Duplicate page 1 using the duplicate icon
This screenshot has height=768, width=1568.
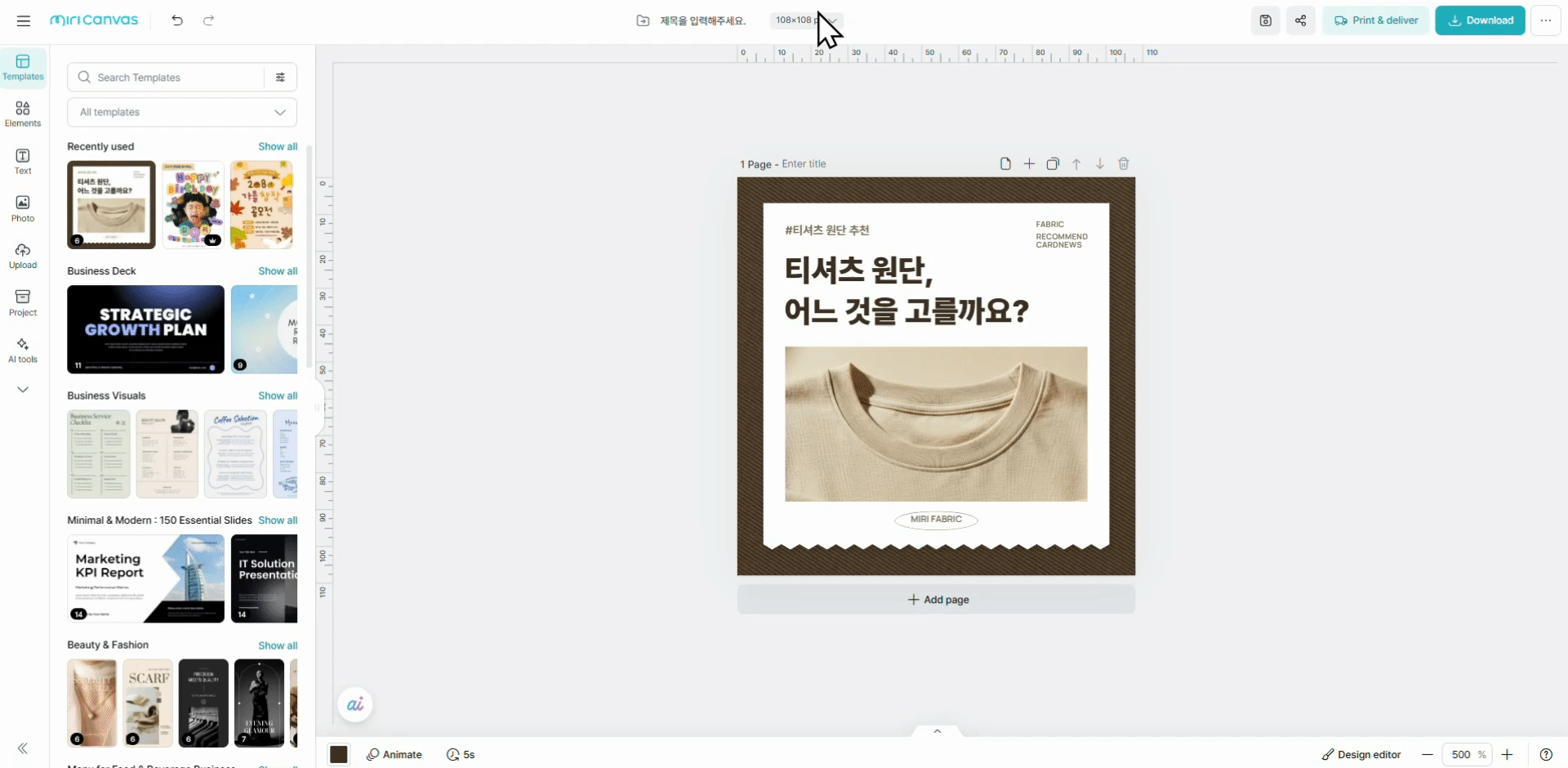point(1053,163)
